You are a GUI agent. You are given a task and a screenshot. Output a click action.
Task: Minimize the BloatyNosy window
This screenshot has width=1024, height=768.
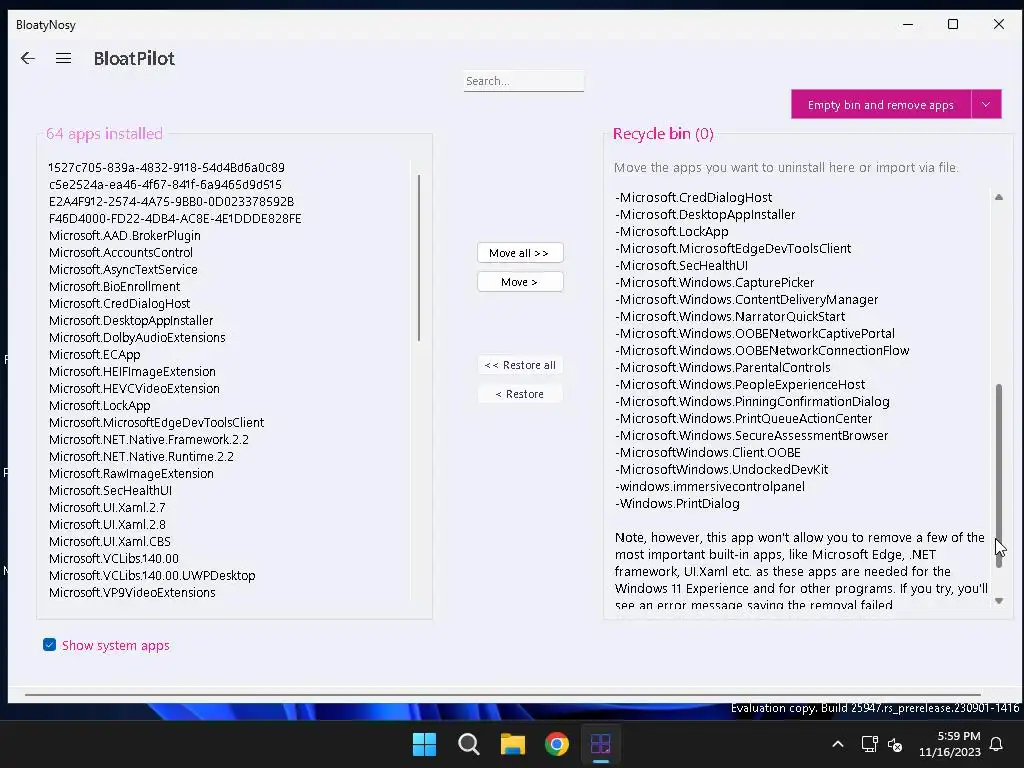908,24
